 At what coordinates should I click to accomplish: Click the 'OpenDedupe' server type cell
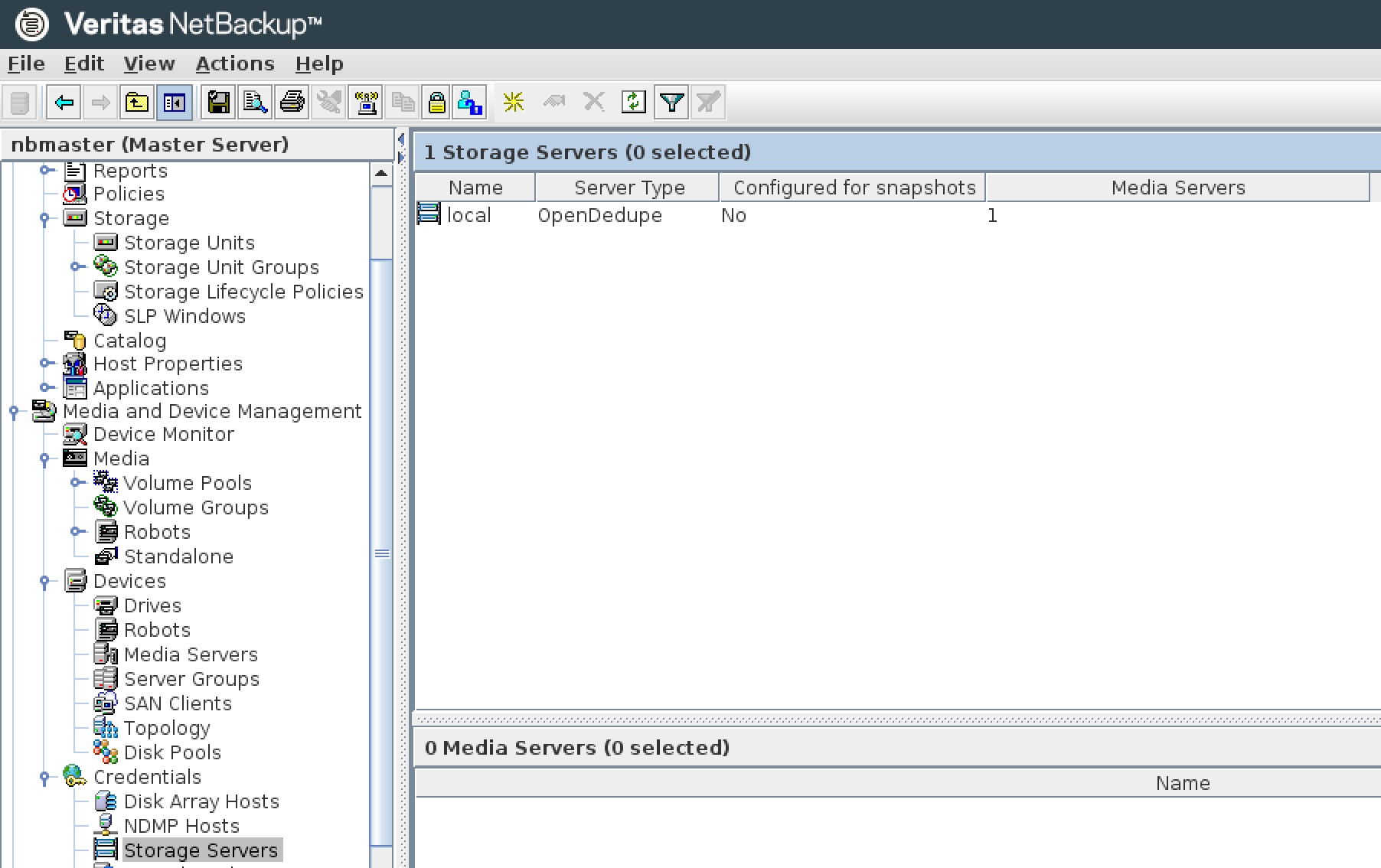(599, 215)
